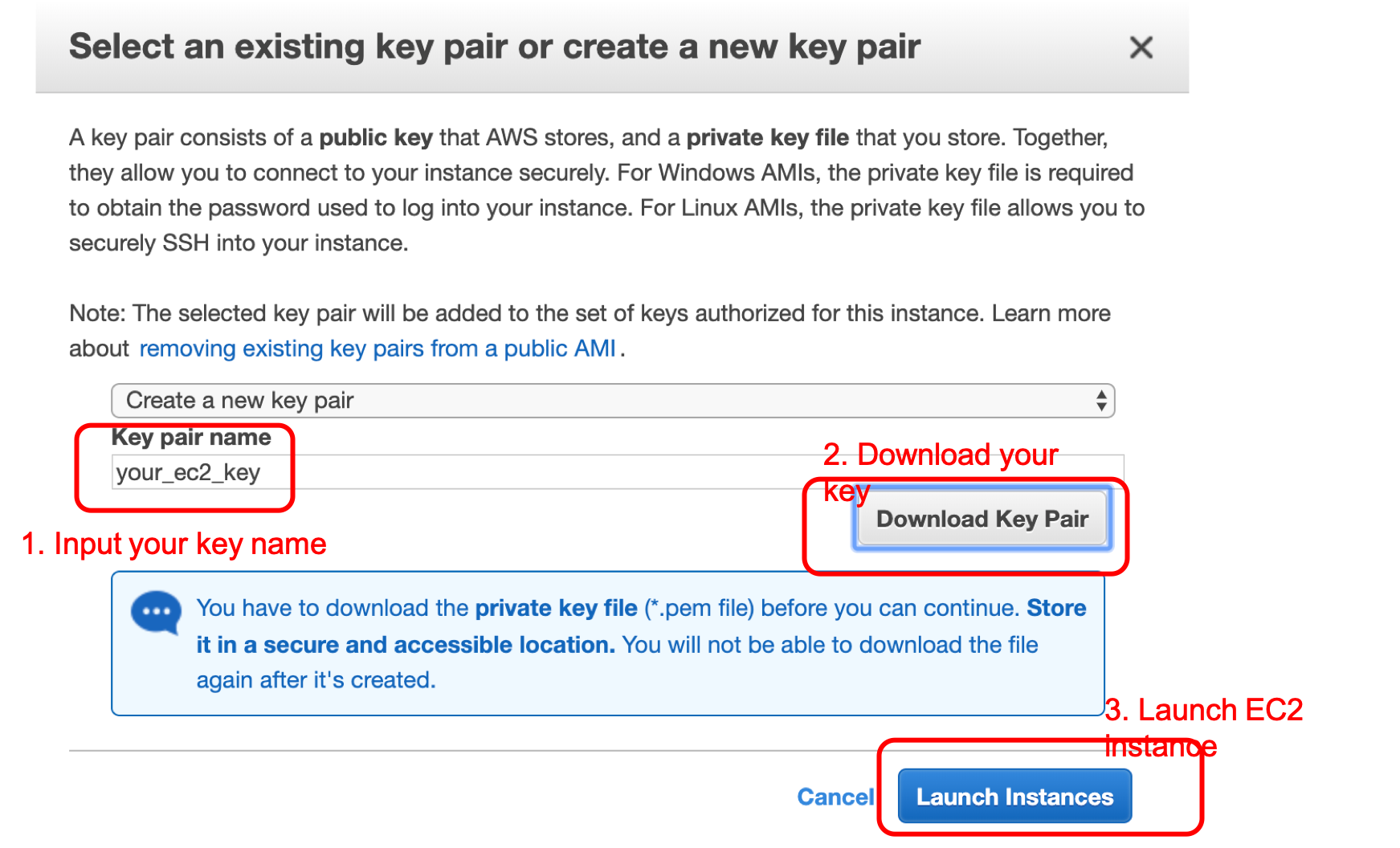Screen dimensions: 1400x848
Task: Click the Launch Instances button
Action: click(1014, 797)
